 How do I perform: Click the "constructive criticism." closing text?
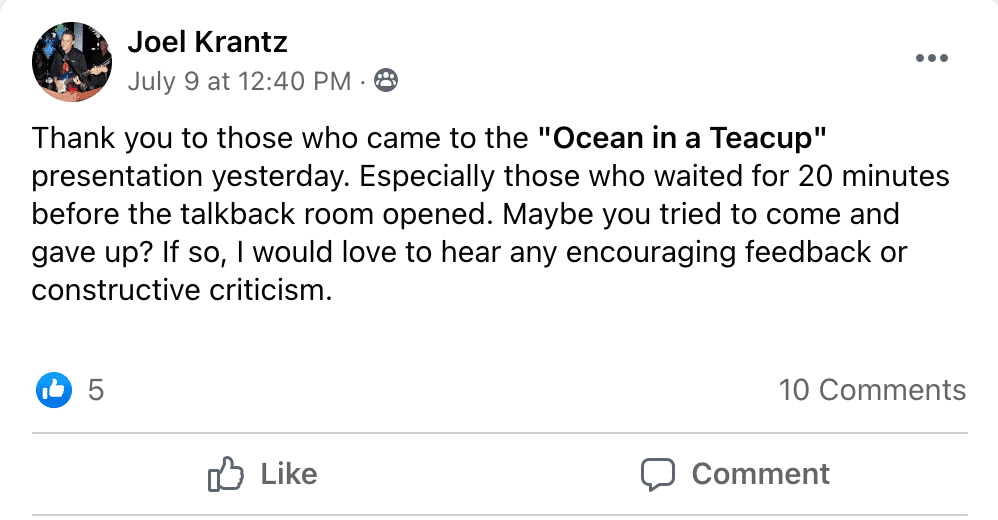[x=180, y=291]
